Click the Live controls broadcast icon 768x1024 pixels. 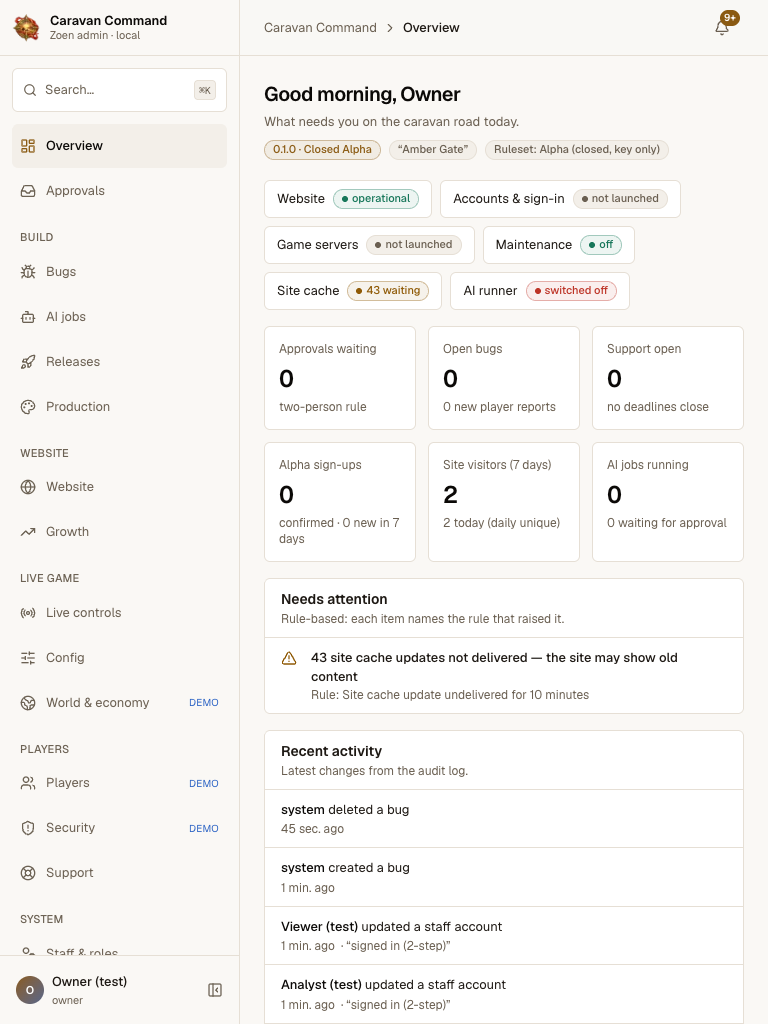click(x=28, y=613)
